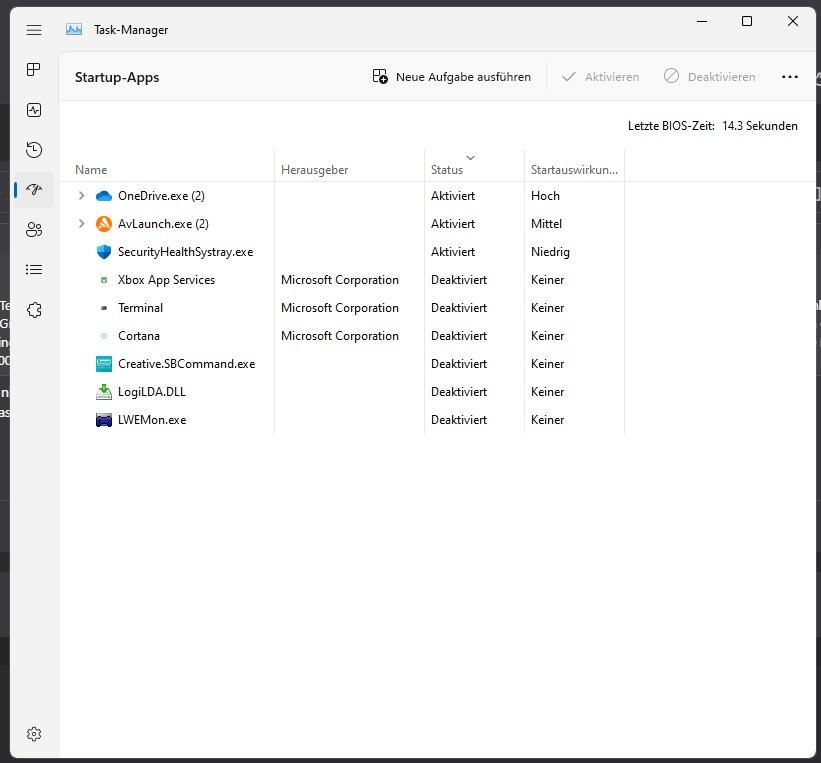Click the new task icon beside Neue Aufgabe ausführen
Viewport: 821px width, 763px height.
click(x=380, y=76)
